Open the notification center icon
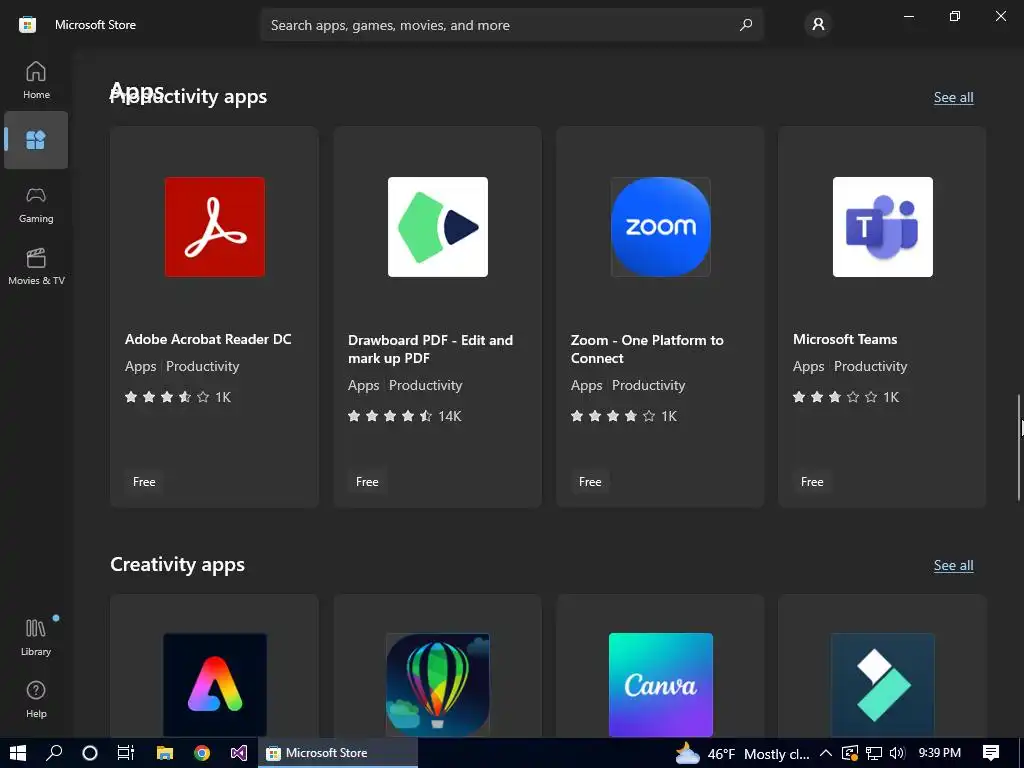1024x768 pixels. [991, 753]
